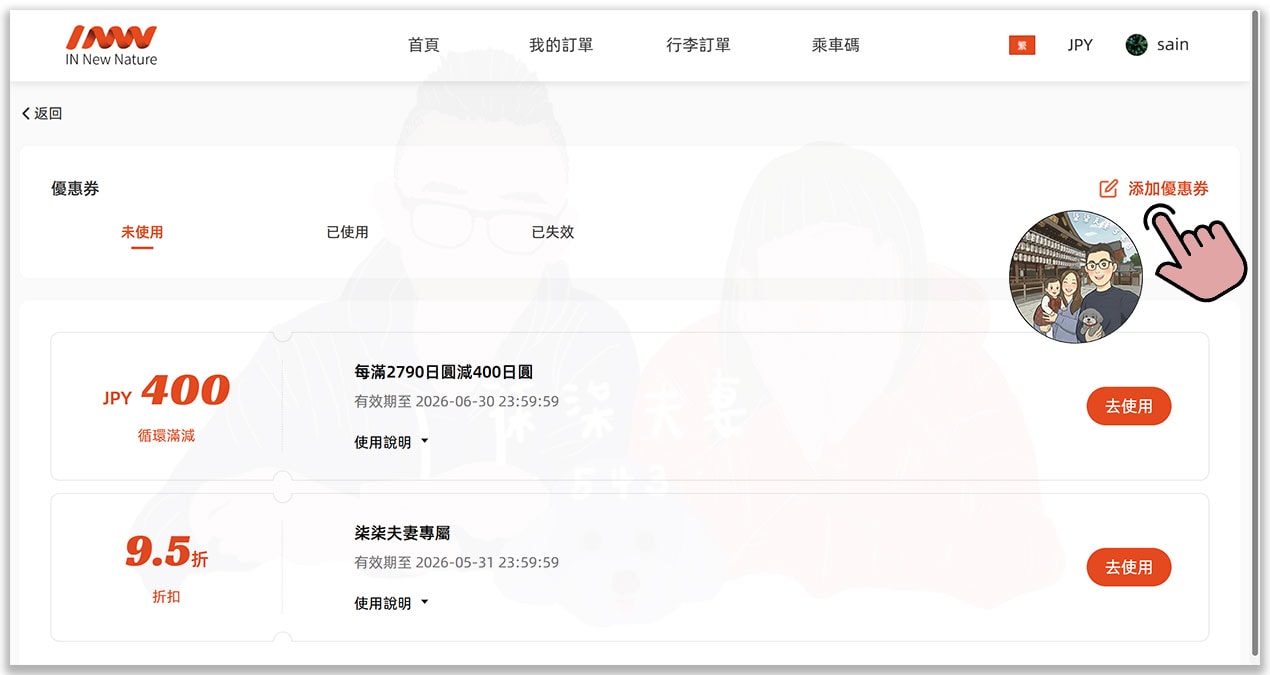The width and height of the screenshot is (1270, 675).
Task: Click the JPY 400 coupon amount
Action: tap(166, 391)
